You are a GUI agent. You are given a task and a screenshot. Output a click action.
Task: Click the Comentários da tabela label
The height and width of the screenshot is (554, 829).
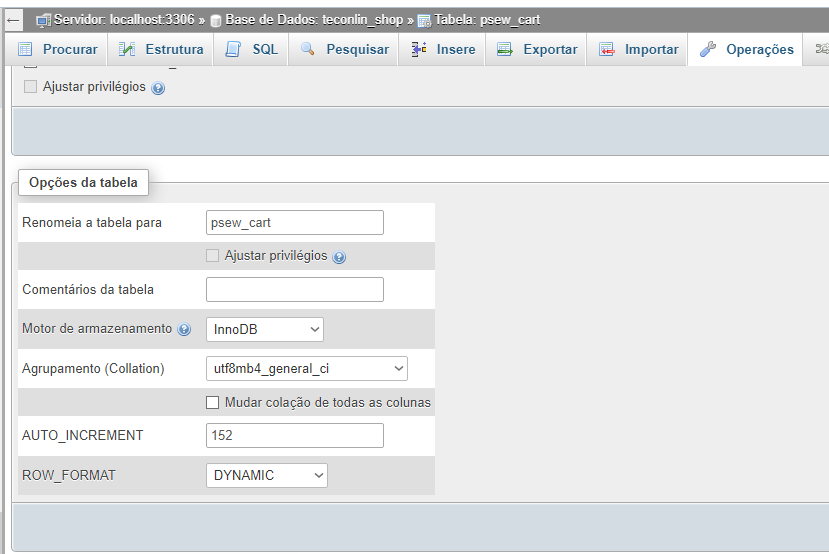[x=88, y=290]
